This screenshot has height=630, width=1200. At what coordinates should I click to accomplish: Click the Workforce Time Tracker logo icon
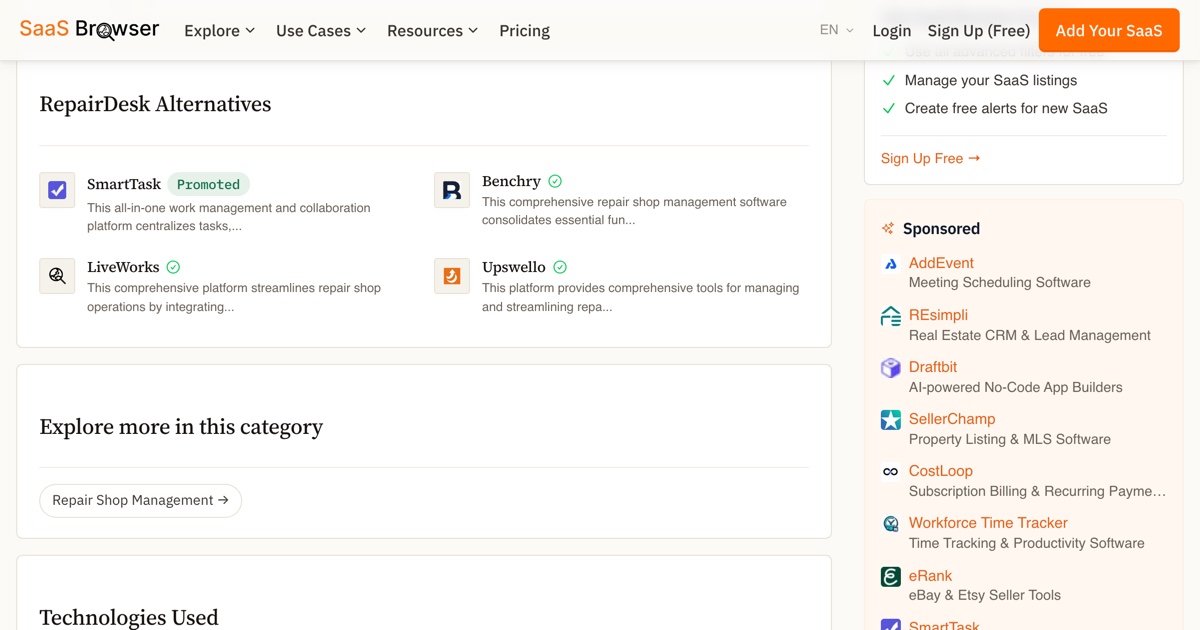[890, 524]
